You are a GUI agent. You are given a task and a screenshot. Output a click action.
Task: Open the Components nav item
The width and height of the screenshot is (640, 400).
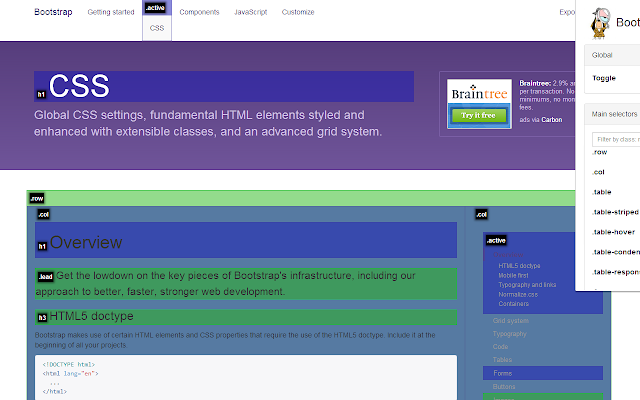point(199,12)
